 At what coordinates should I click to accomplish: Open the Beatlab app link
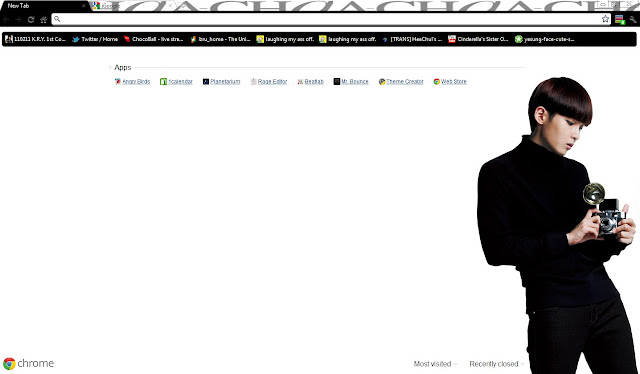click(x=314, y=82)
